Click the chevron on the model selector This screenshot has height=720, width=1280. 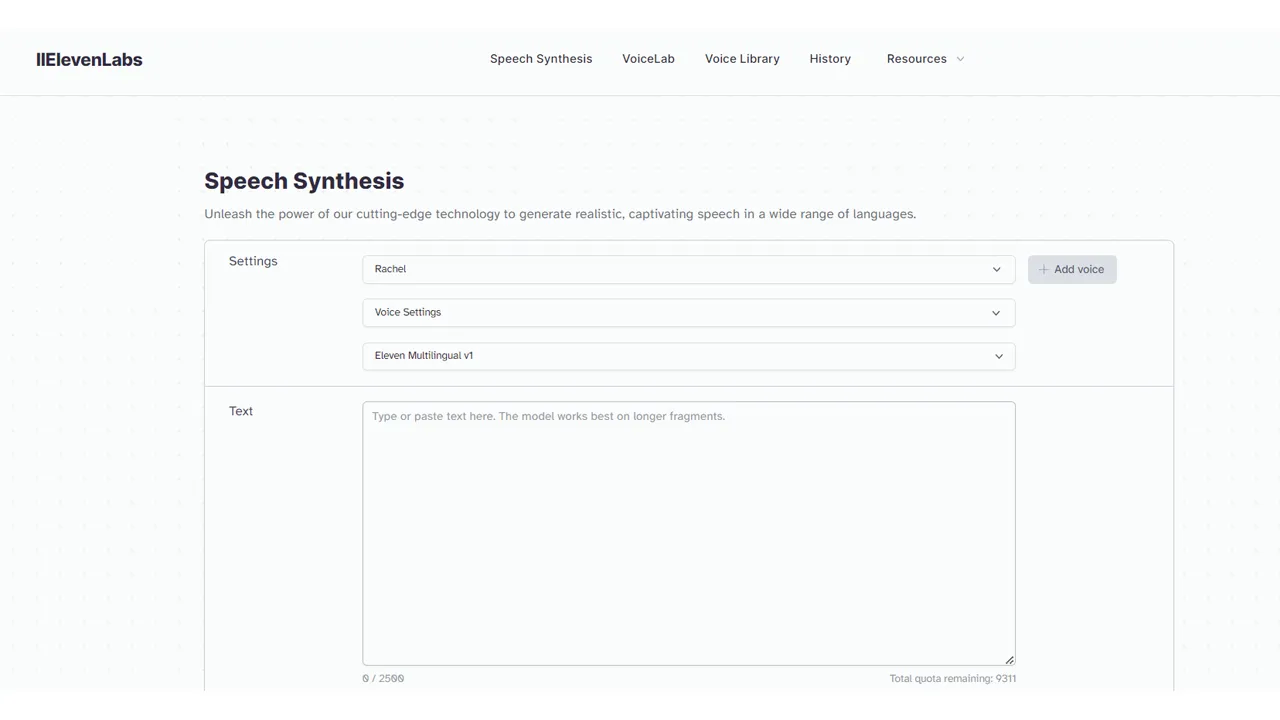998,356
